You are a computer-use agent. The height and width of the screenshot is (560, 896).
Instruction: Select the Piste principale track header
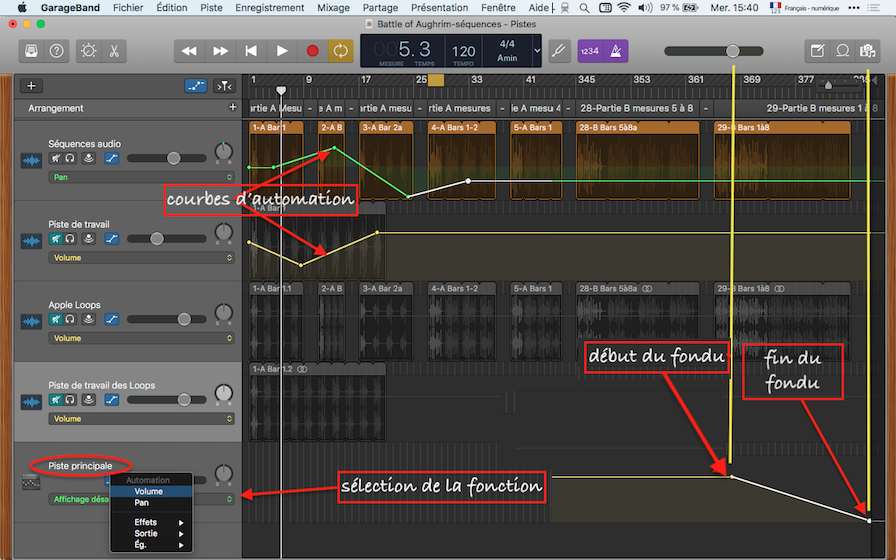[x=128, y=482]
